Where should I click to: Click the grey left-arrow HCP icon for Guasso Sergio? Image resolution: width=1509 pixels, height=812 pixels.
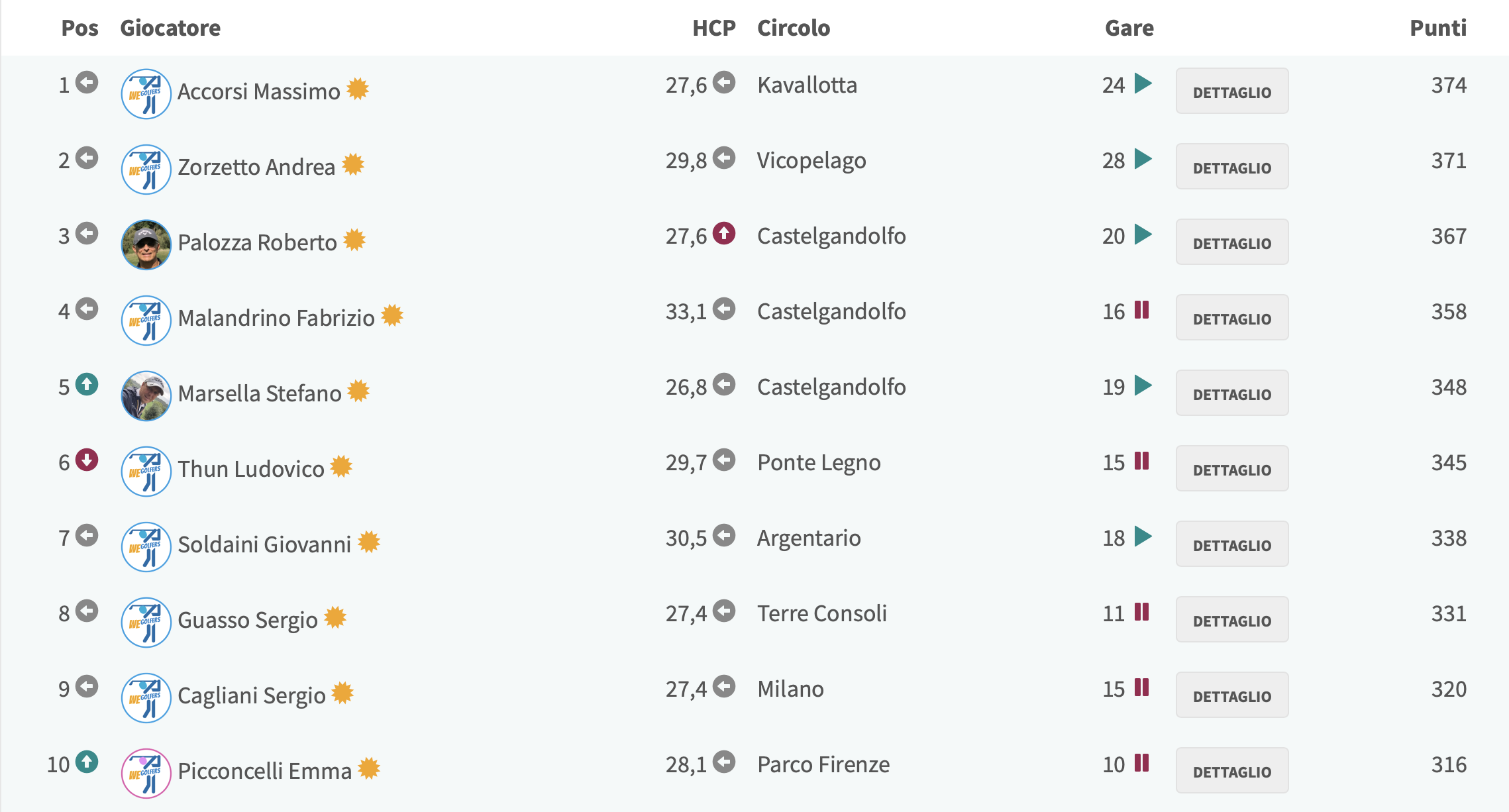(724, 611)
